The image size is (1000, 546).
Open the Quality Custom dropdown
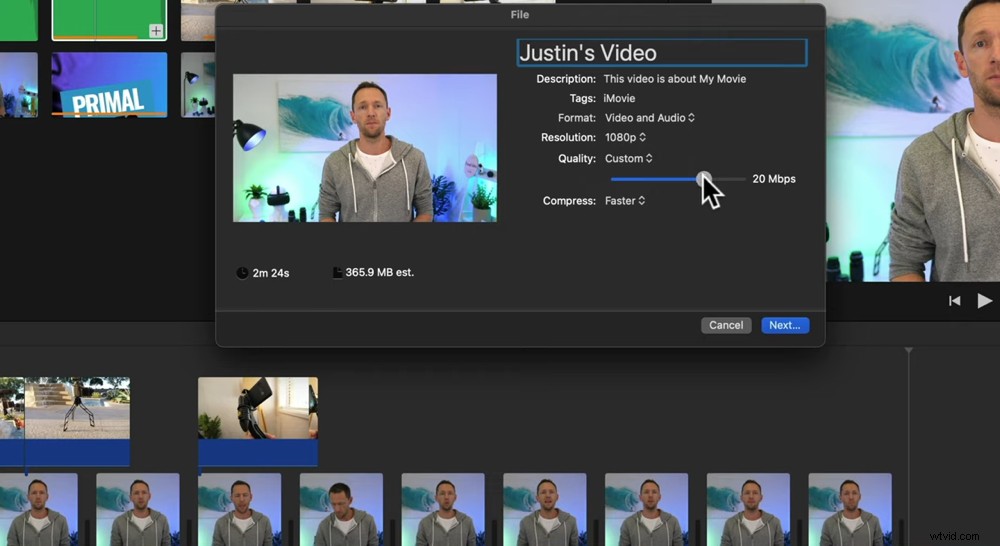click(628, 158)
